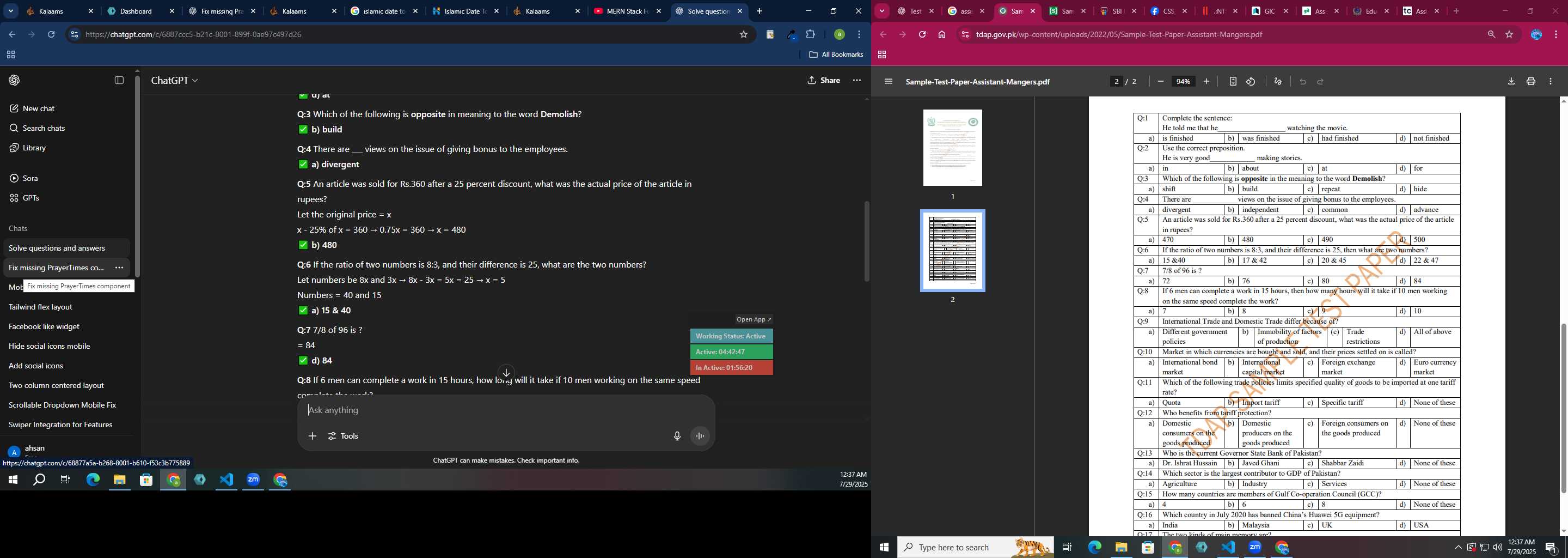Click the PDF draw annotation icon
1568x558 pixels.
[x=1278, y=82]
